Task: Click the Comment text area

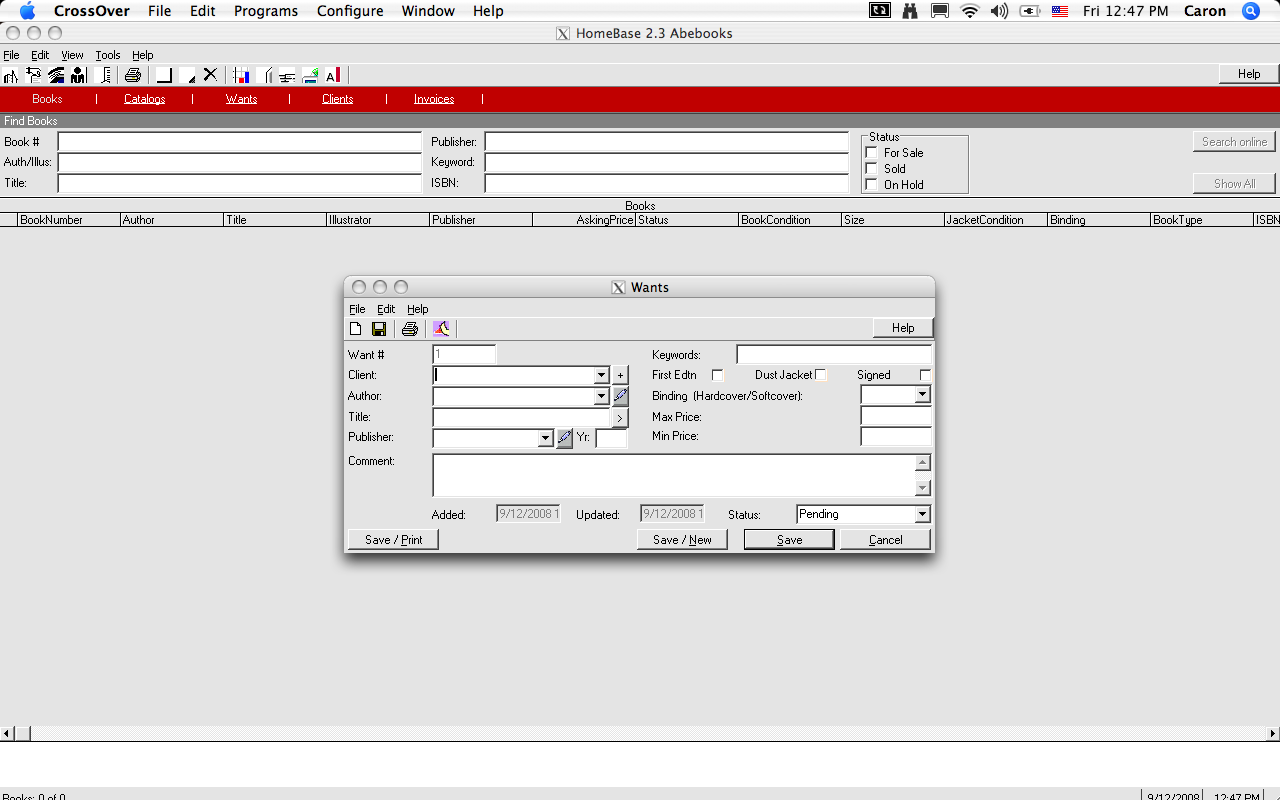Action: pos(674,475)
